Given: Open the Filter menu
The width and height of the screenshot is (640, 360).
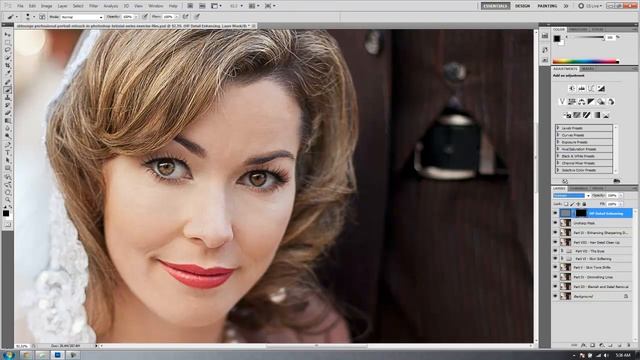Looking at the screenshot, I should tap(93, 6).
